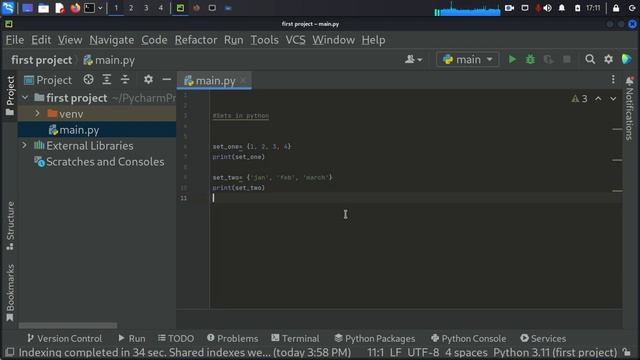Jump to next highlighted error arrow

coord(613,99)
